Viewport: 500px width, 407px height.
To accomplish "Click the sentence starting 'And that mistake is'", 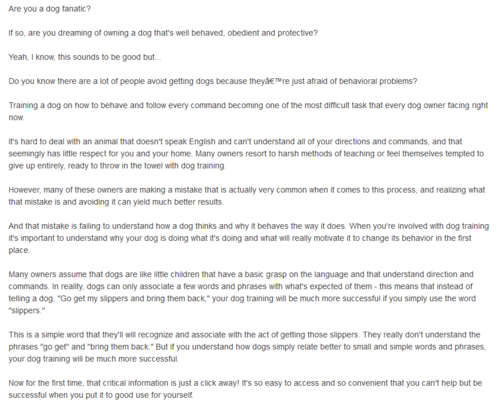I will (x=177, y=226).
